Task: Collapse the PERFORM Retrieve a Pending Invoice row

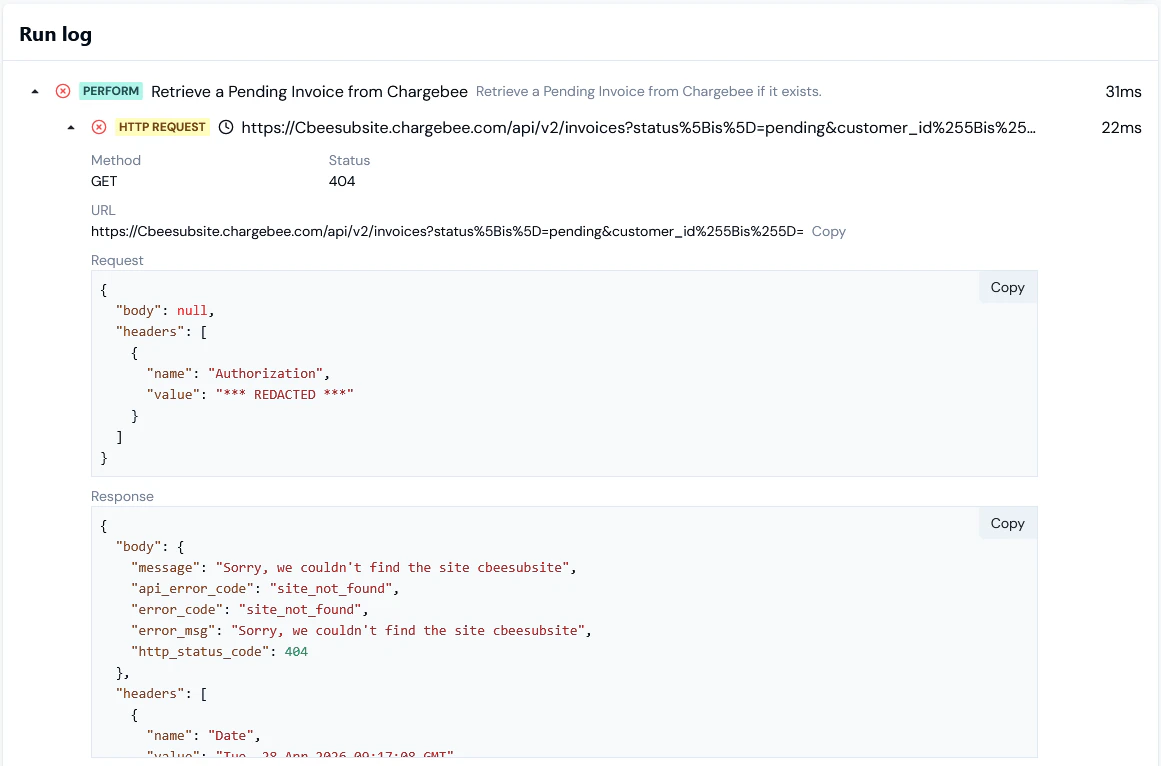Action: point(35,92)
